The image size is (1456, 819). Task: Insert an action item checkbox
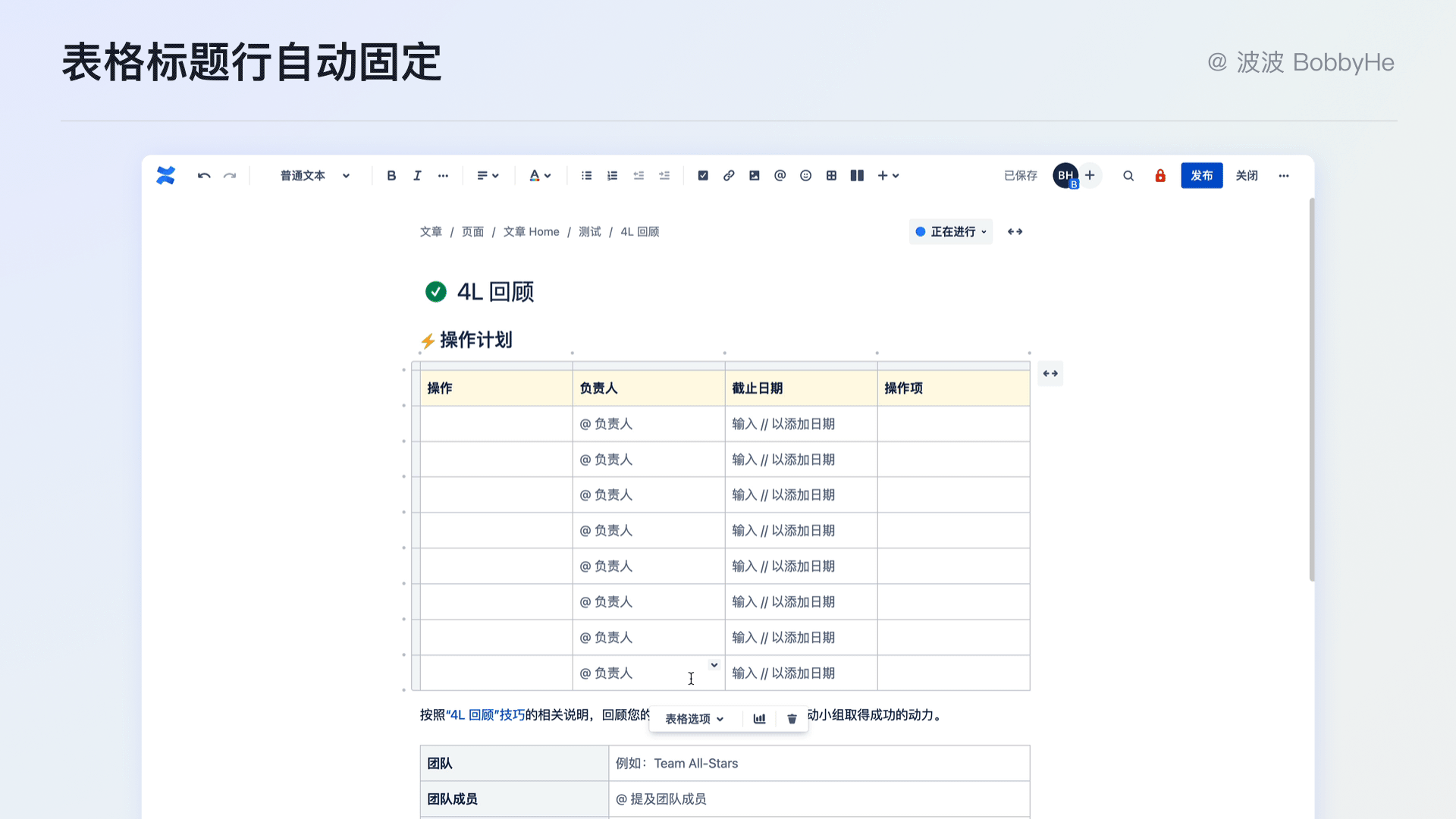click(703, 176)
